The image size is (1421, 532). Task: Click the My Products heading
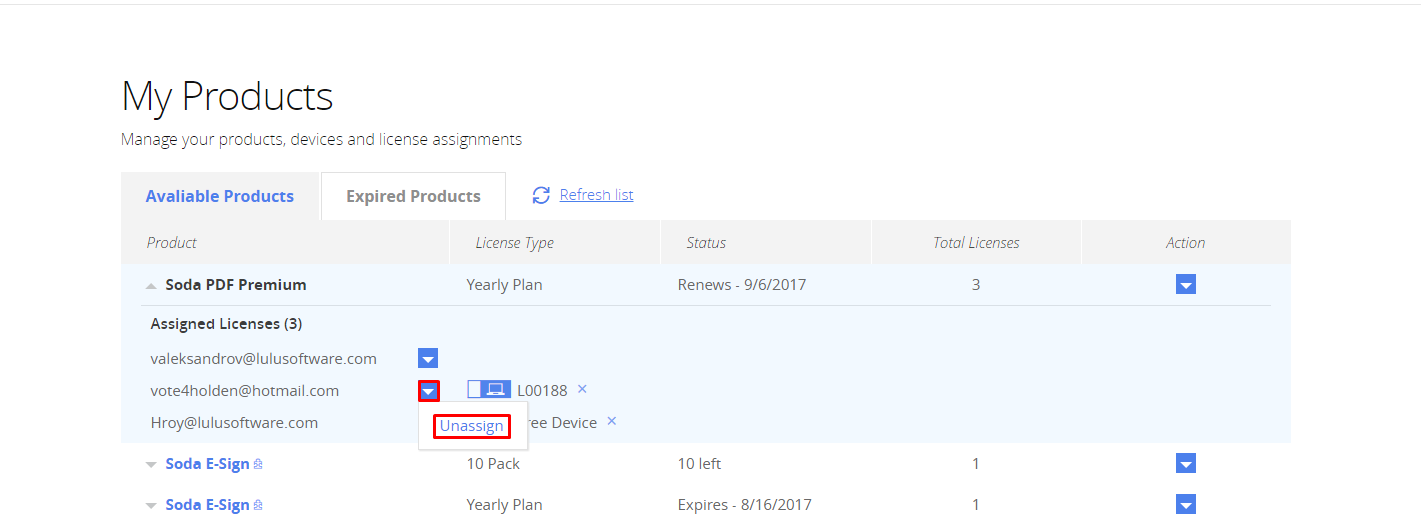pos(227,96)
